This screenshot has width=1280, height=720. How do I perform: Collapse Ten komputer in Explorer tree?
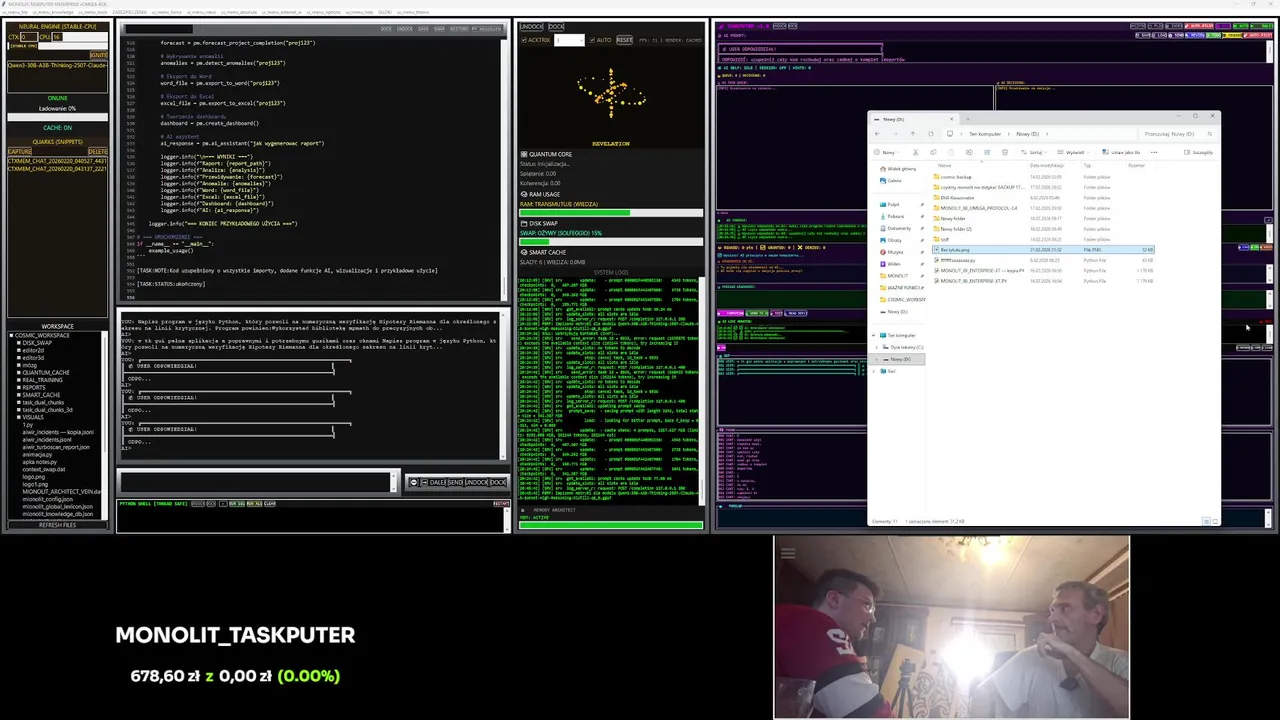coord(874,335)
